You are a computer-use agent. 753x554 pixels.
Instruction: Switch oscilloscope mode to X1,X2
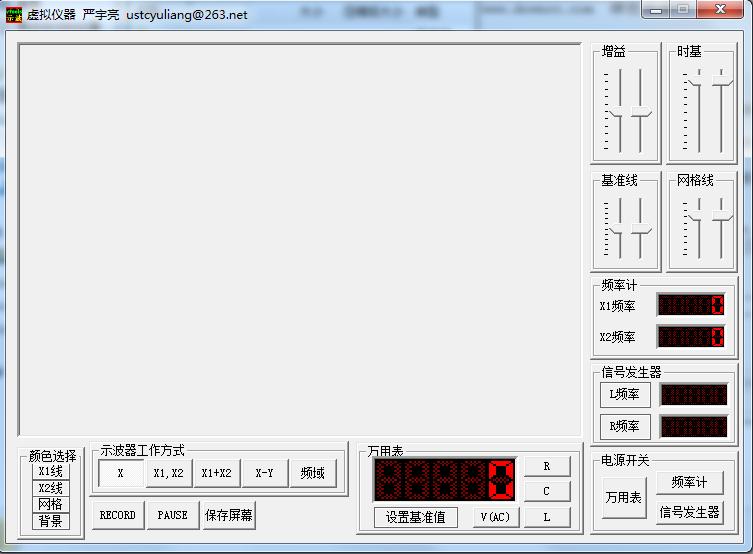coord(169,473)
